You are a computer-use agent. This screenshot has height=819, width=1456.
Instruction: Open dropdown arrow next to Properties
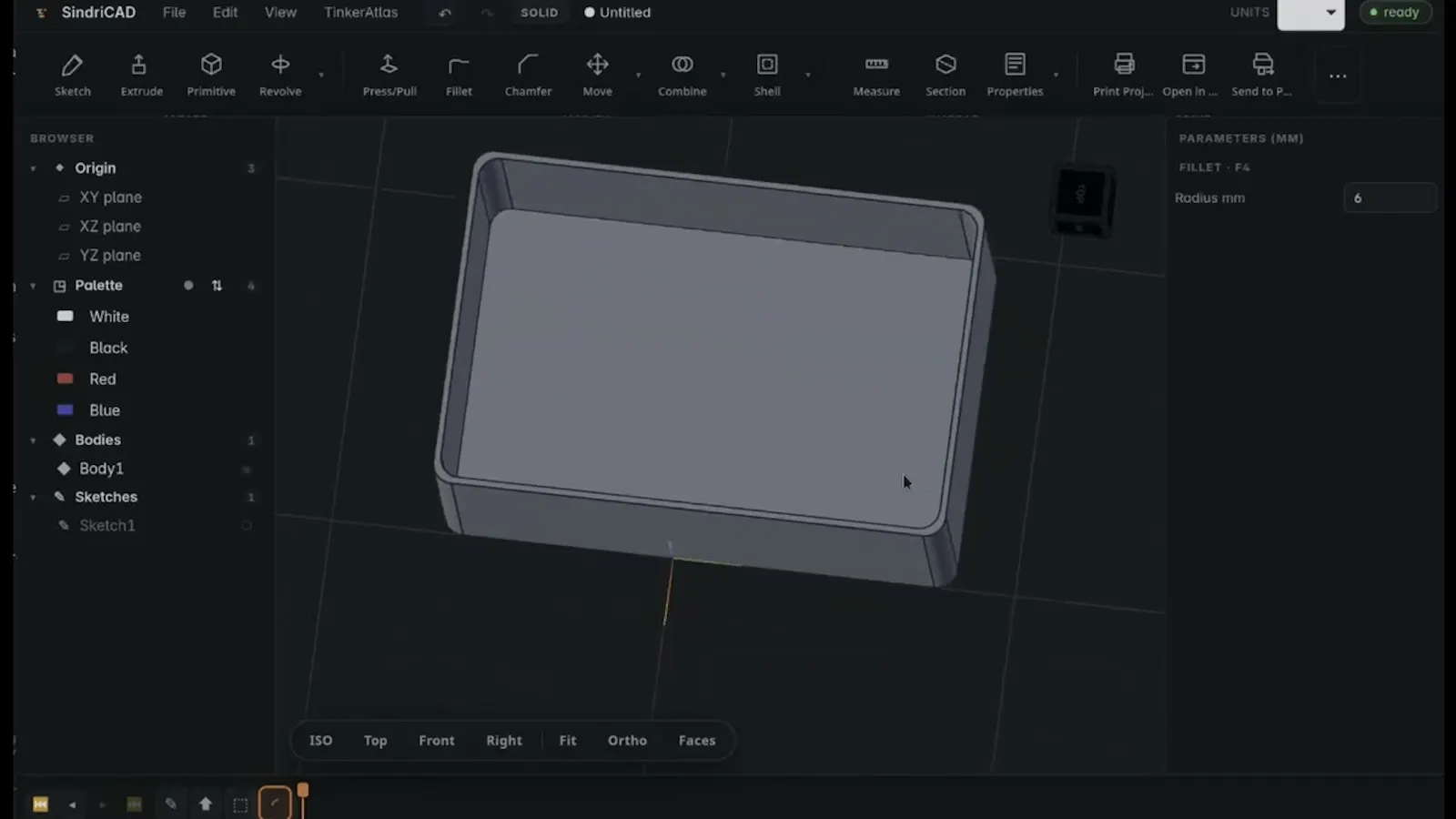click(1056, 76)
